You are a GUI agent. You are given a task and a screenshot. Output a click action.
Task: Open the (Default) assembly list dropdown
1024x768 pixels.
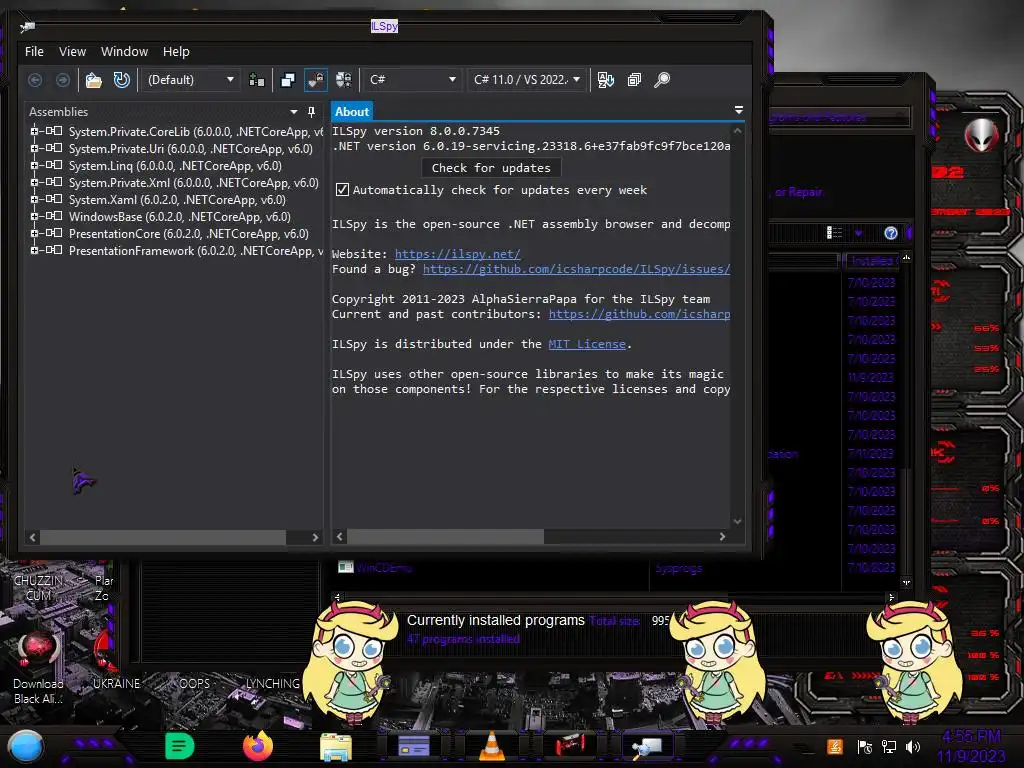point(191,80)
